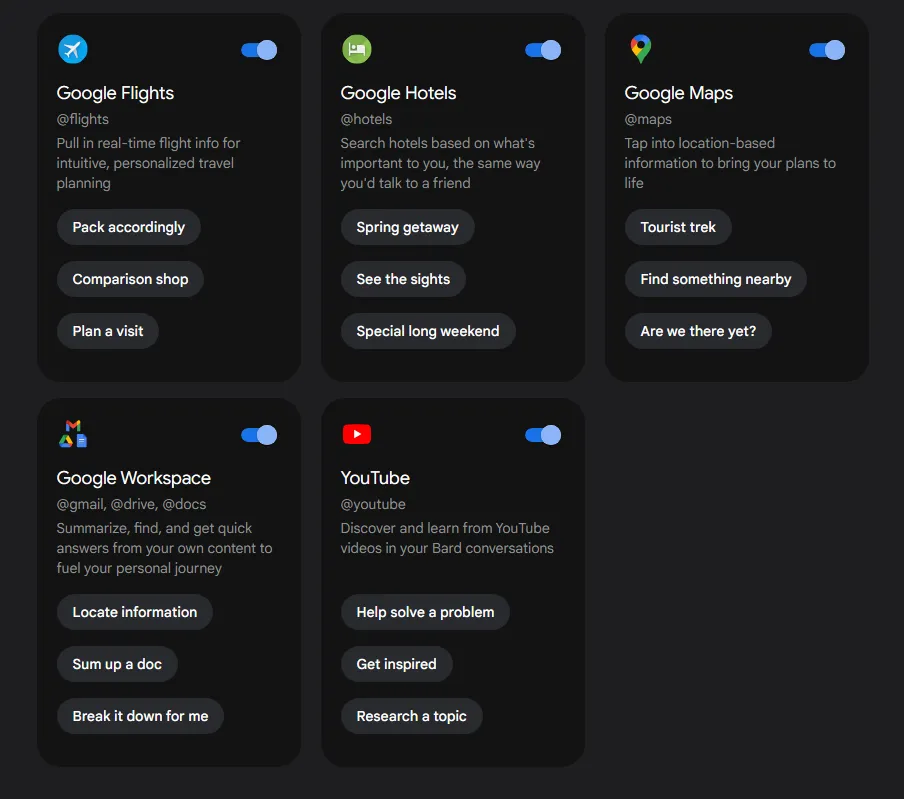Image resolution: width=904 pixels, height=799 pixels.
Task: Click the Sum up a doc chip
Action: point(117,664)
